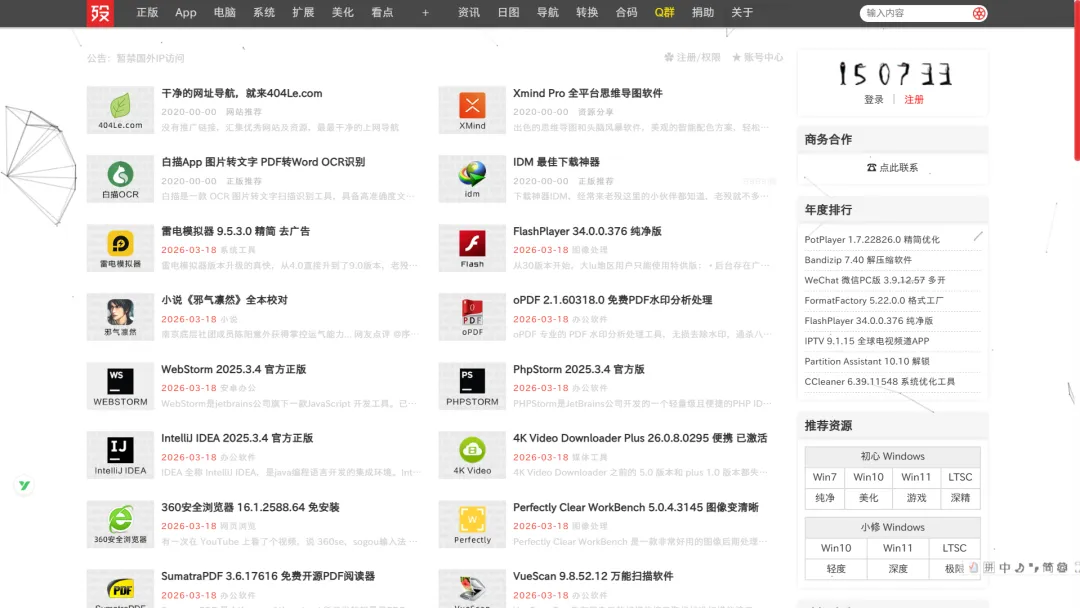Viewport: 1080px width, 608px height.
Task: Open article Xmind Pro 全平台思维导图软件
Action: coord(588,93)
